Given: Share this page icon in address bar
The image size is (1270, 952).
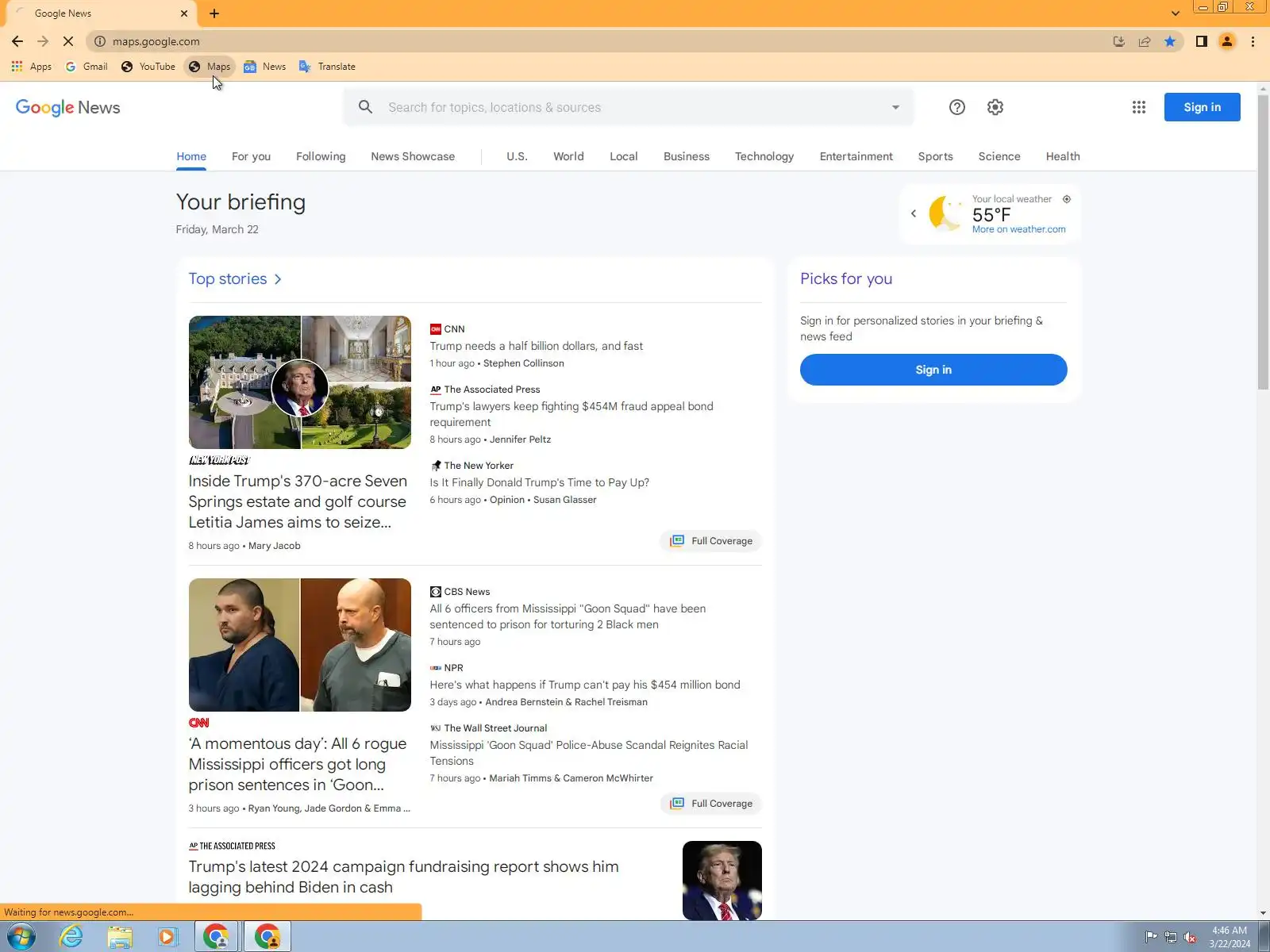Looking at the screenshot, I should (x=1145, y=41).
